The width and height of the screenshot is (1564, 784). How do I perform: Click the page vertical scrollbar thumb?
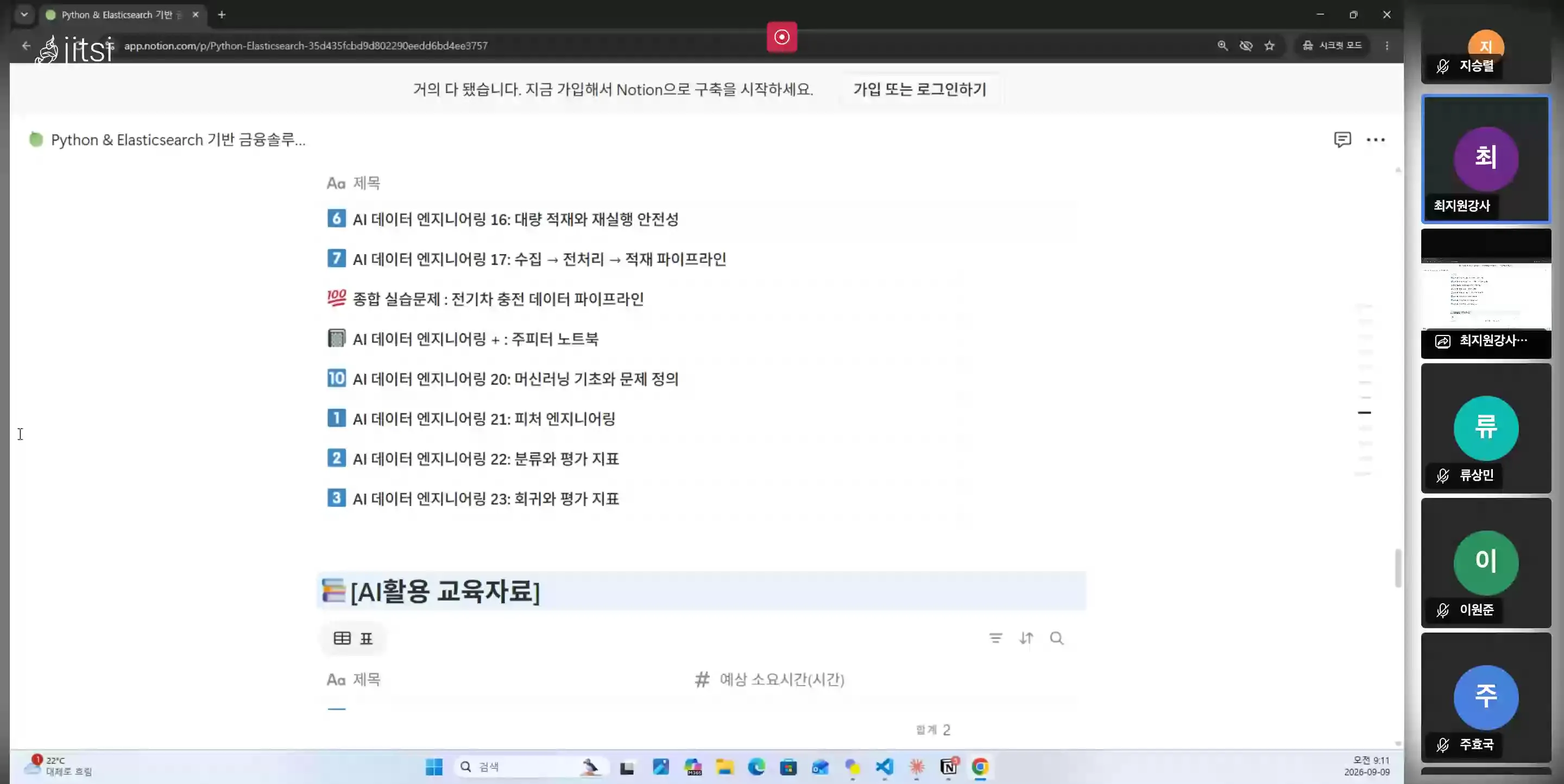pyautogui.click(x=1398, y=567)
